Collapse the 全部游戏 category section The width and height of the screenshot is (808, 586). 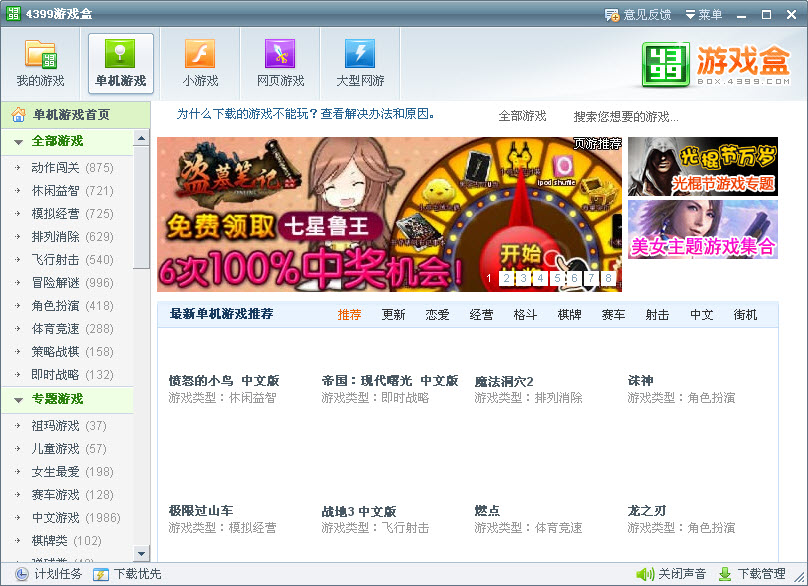(x=19, y=142)
